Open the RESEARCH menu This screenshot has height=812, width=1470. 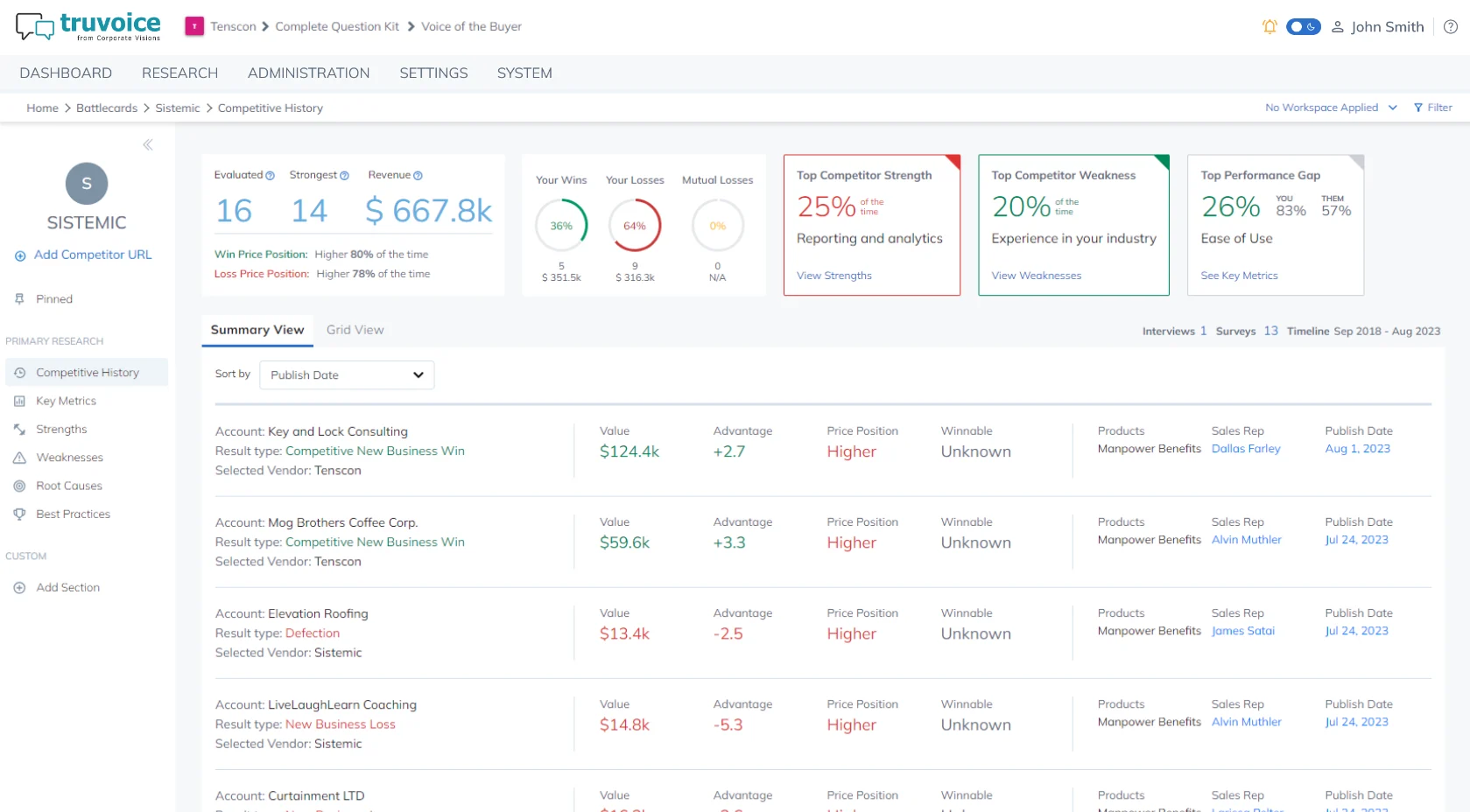pos(179,73)
